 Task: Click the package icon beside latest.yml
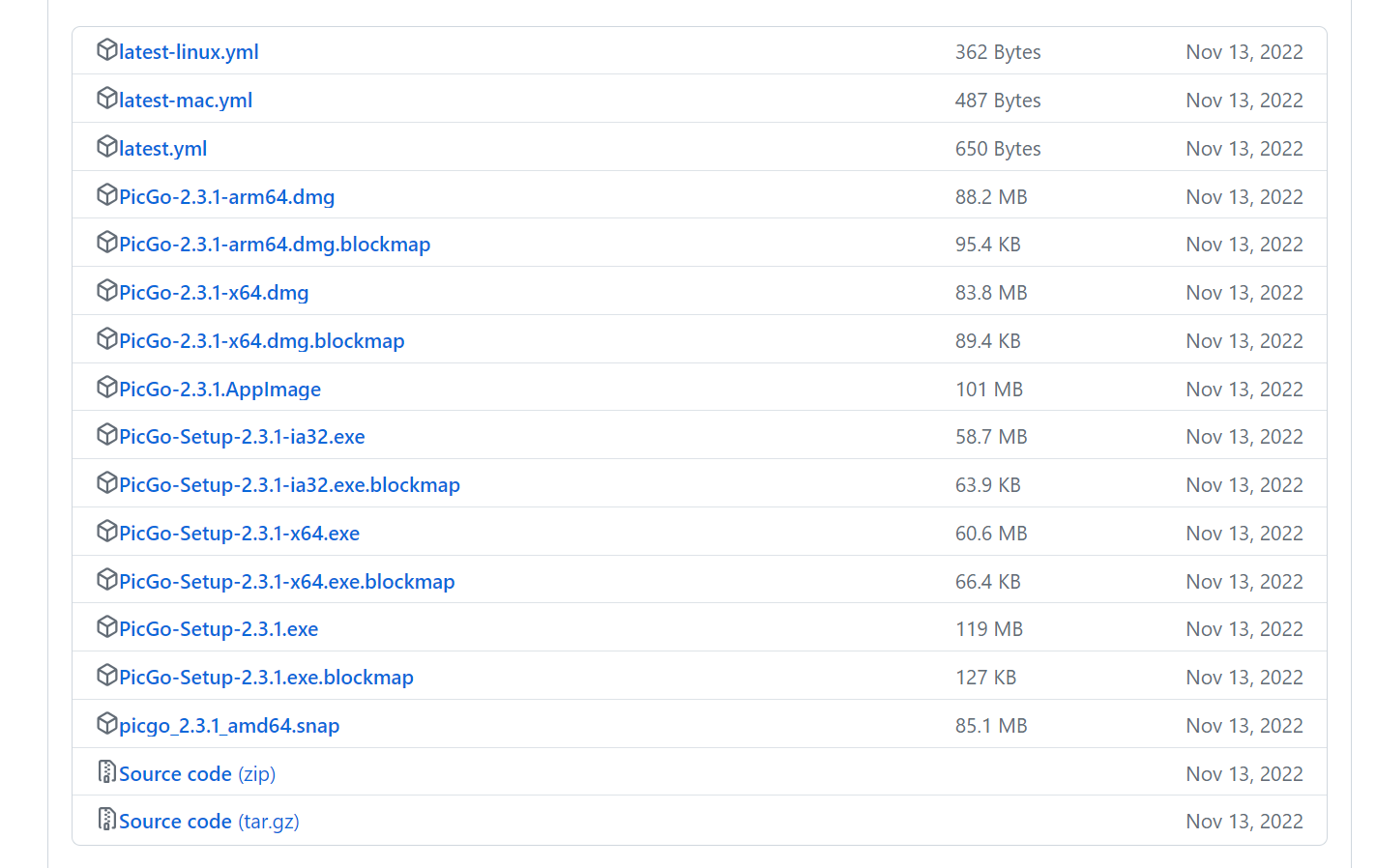coord(107,146)
